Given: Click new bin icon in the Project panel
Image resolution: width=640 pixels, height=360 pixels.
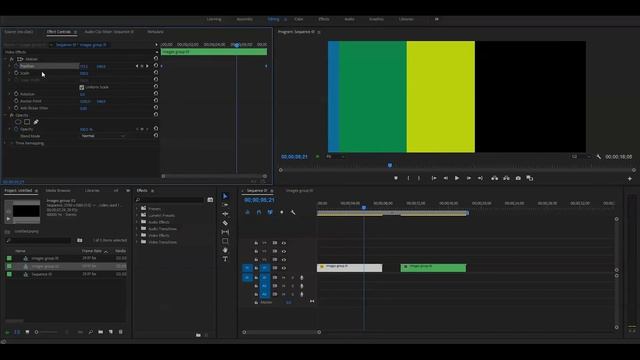Looking at the screenshot, I should pyautogui.click(x=100, y=332).
